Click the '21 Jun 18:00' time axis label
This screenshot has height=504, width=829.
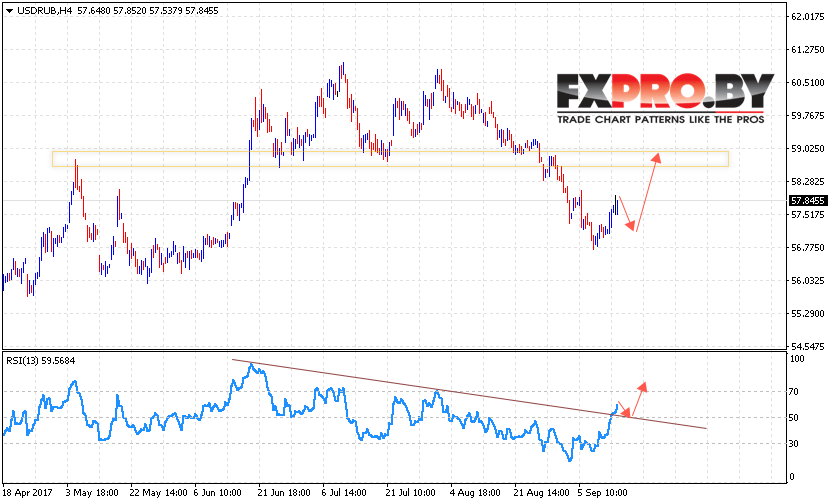[284, 493]
